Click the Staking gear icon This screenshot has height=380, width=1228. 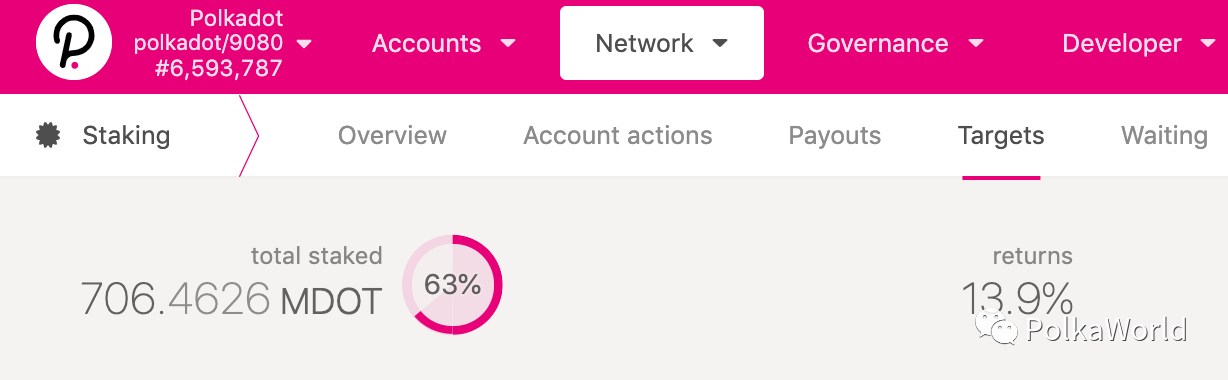pyautogui.click(x=47, y=135)
